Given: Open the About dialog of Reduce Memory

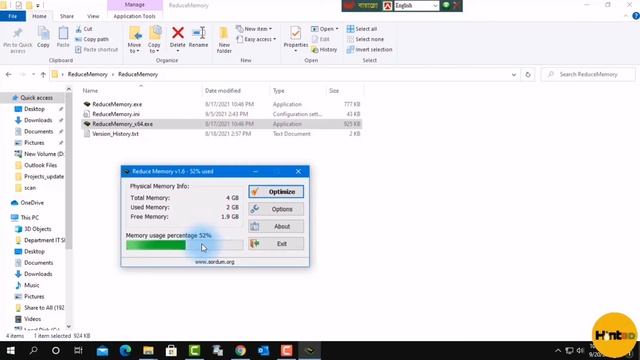Looking at the screenshot, I should click(x=276, y=227).
